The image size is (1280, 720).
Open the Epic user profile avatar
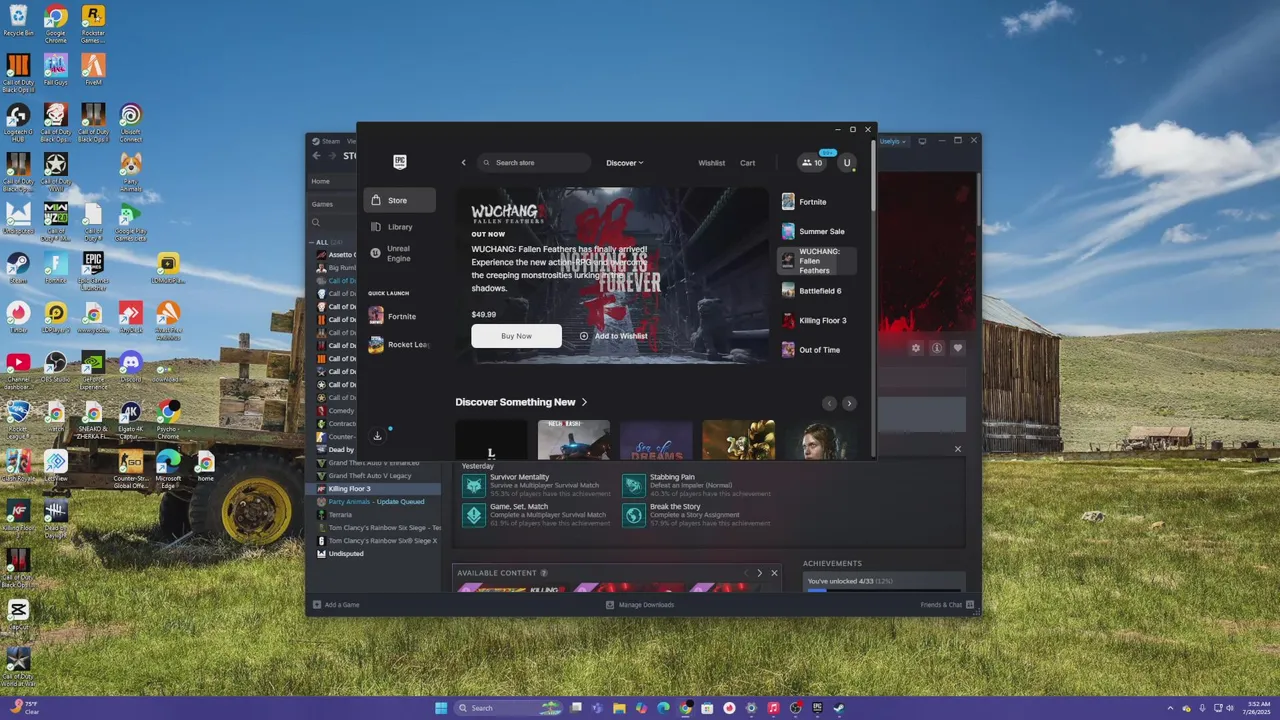click(x=847, y=163)
